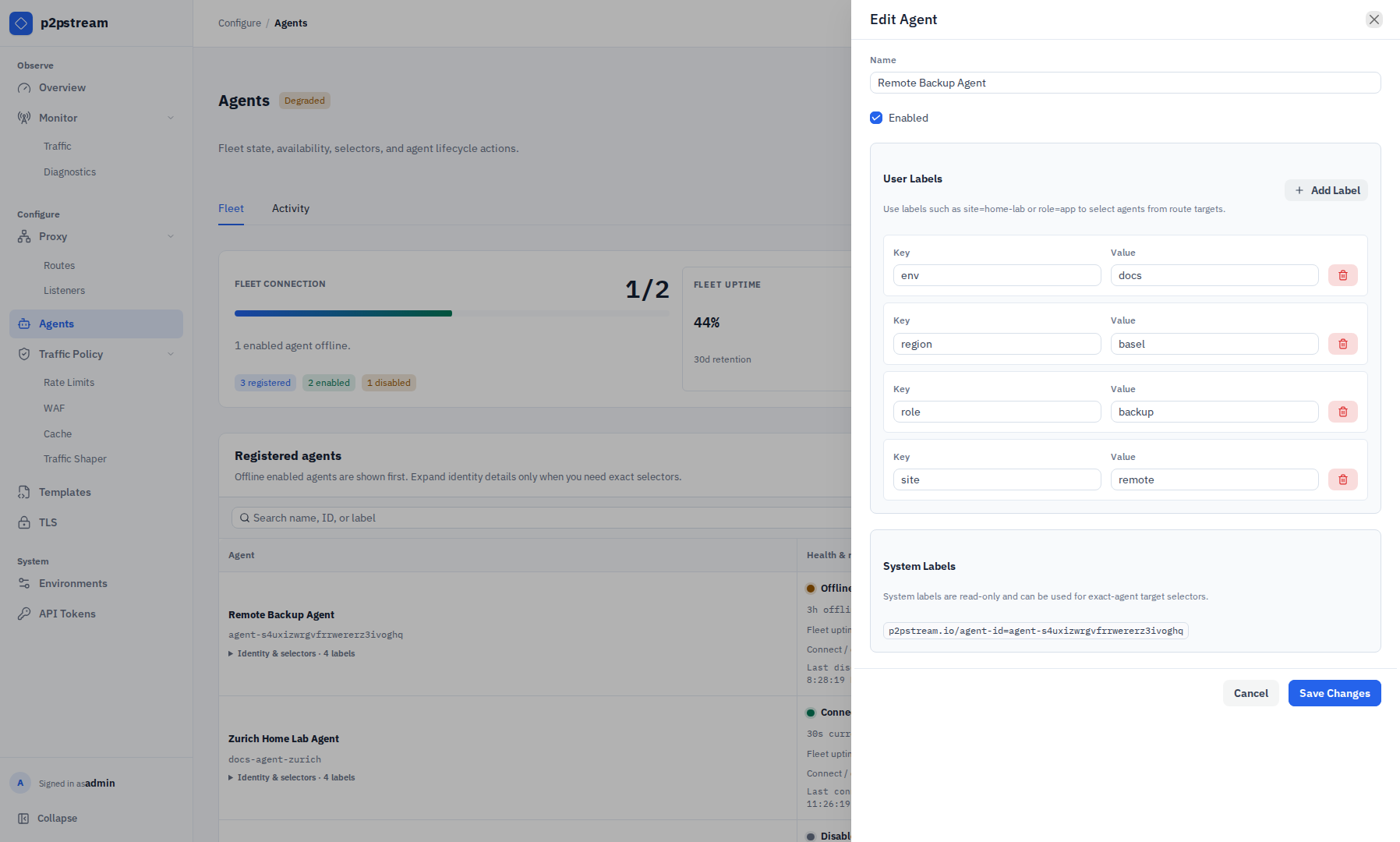Open WAF page
The image size is (1400, 842).
(x=54, y=408)
